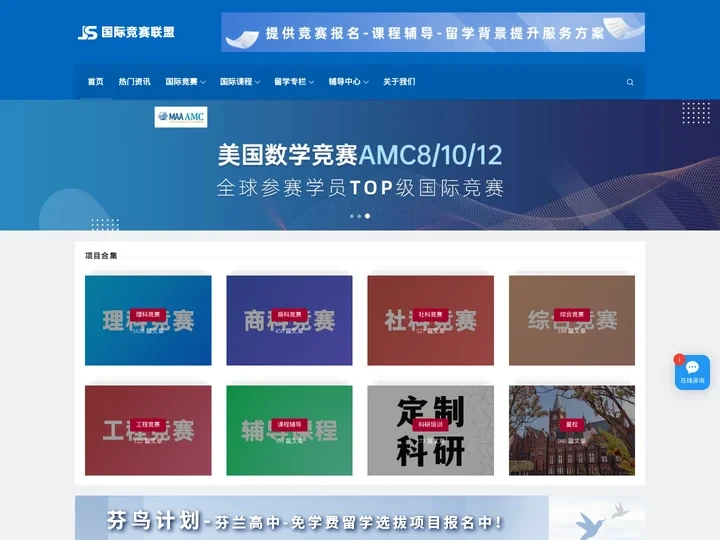Viewport: 720px width, 540px height.
Task: Open the search magnifier icon
Action: click(630, 82)
